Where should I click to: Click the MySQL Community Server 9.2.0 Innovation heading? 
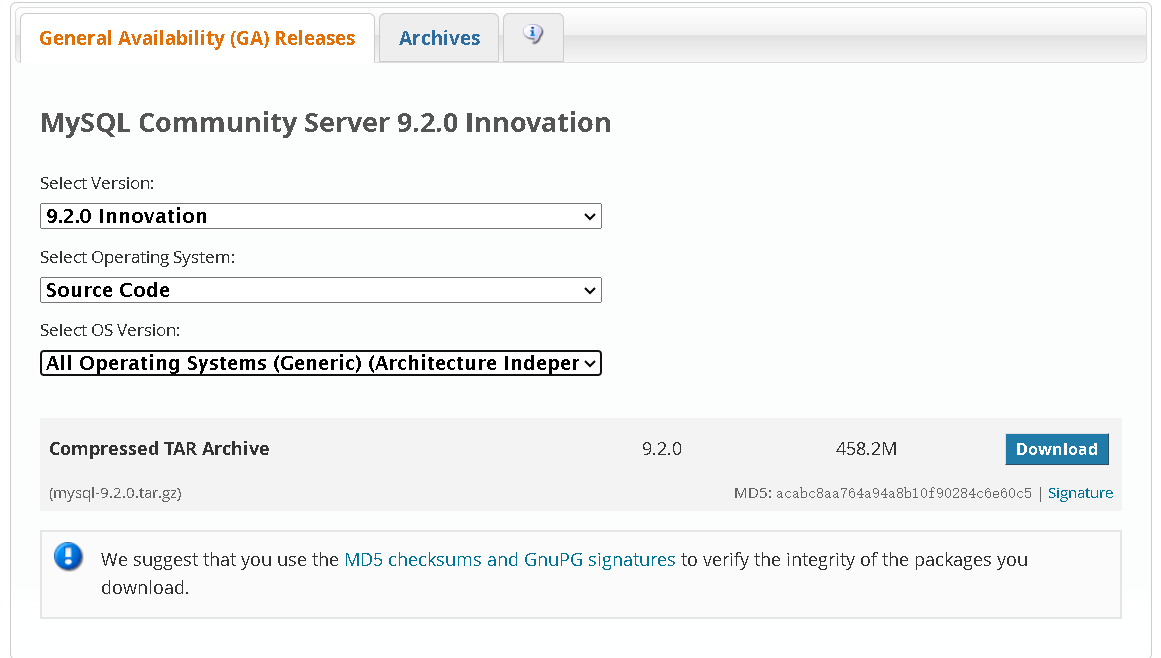326,123
